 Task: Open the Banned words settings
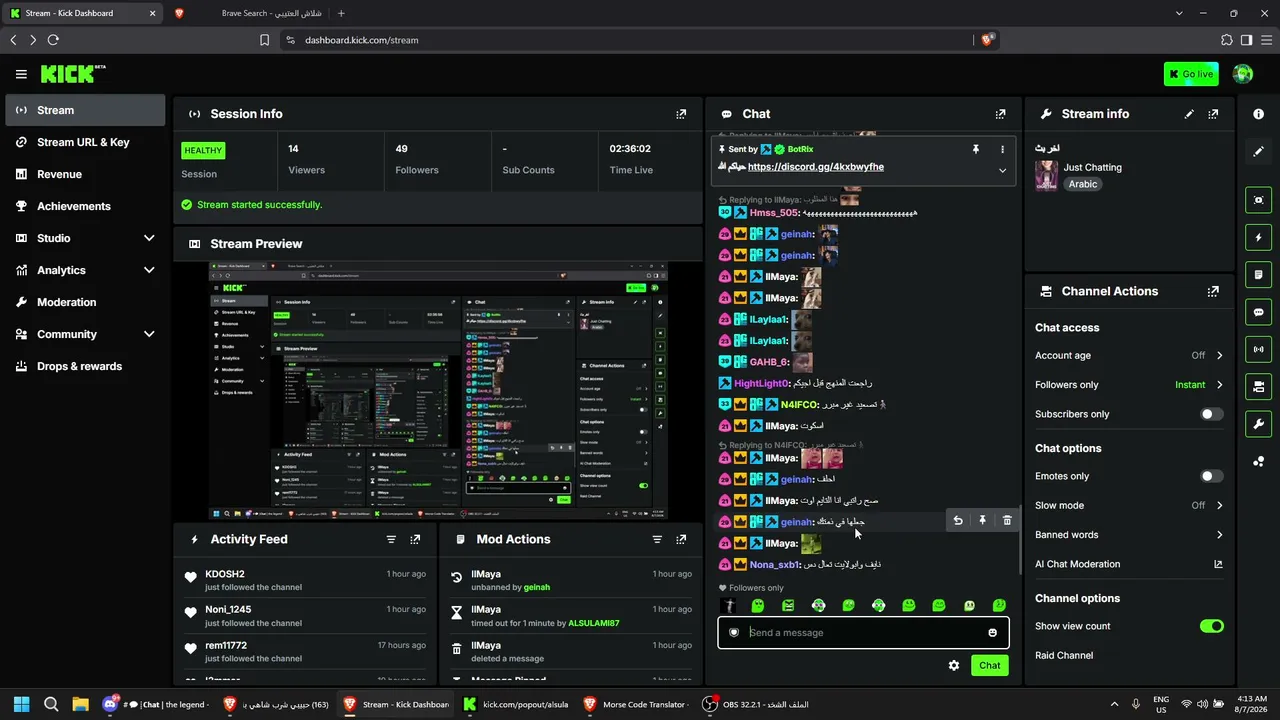pyautogui.click(x=1129, y=535)
